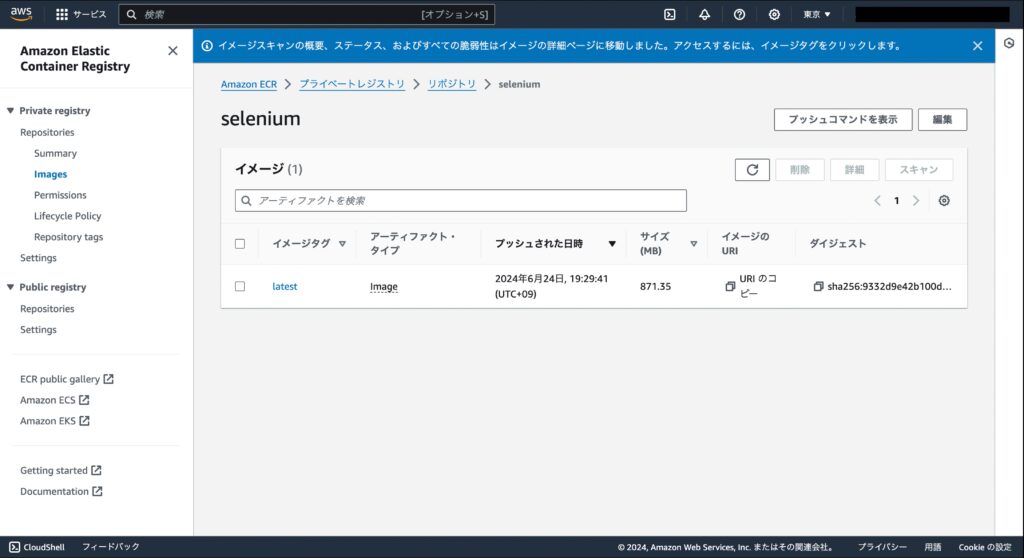The width and height of the screenshot is (1024, 558).
Task: Open CloudShell in the footer
Action: click(37, 547)
